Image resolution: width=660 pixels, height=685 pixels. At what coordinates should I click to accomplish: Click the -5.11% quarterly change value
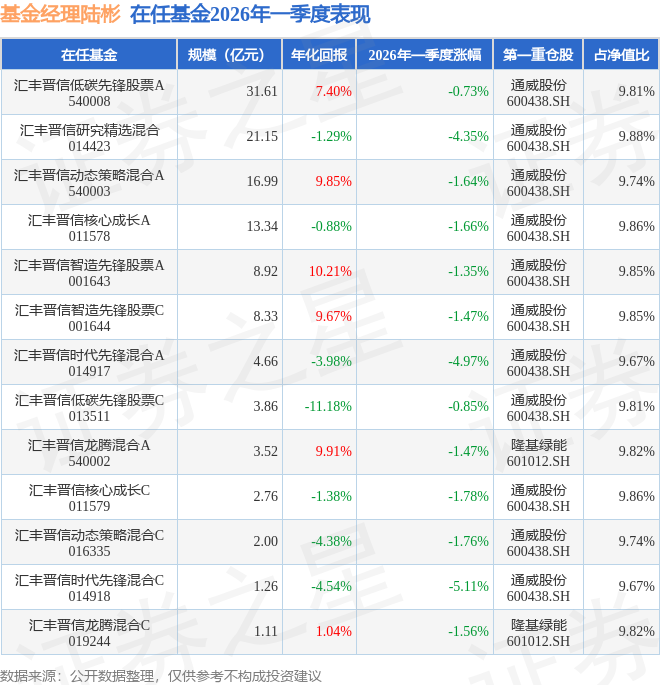(x=468, y=586)
